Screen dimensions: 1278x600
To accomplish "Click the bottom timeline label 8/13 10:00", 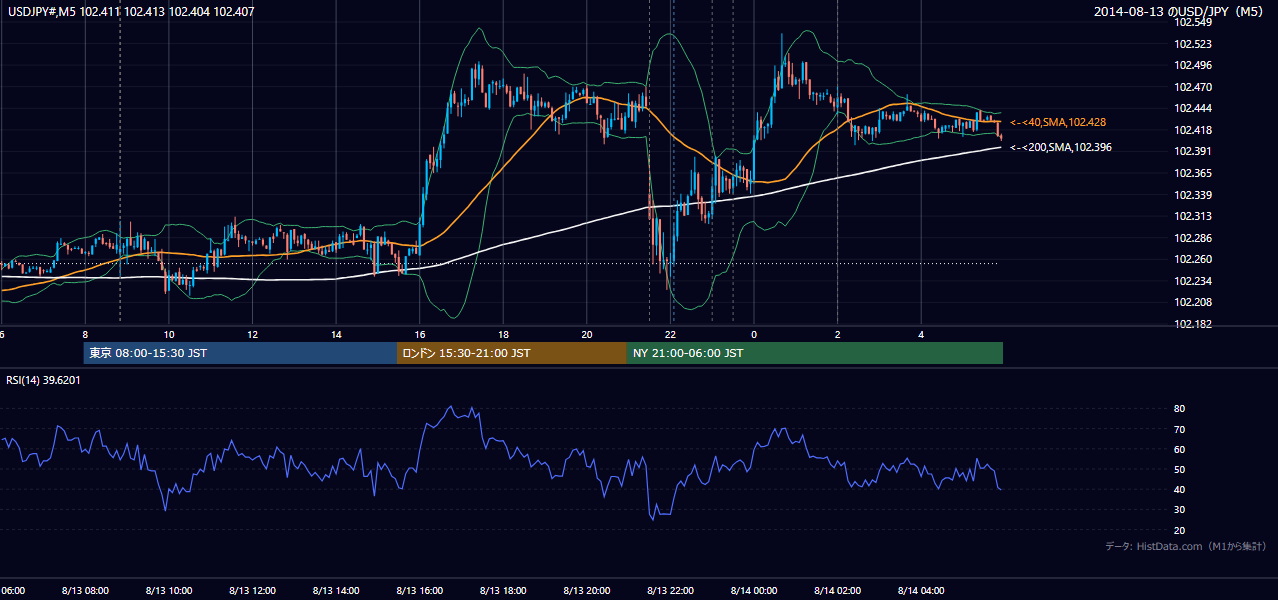I will (x=169, y=590).
